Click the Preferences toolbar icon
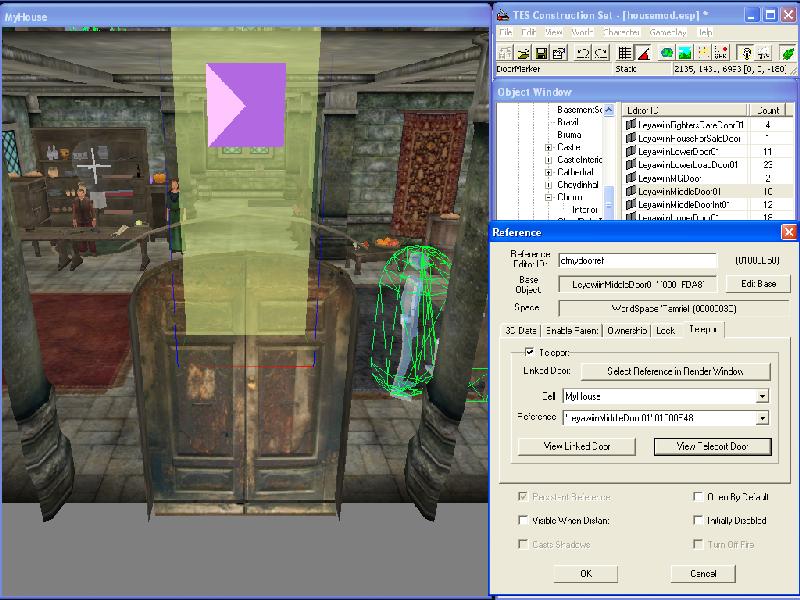 560,53
